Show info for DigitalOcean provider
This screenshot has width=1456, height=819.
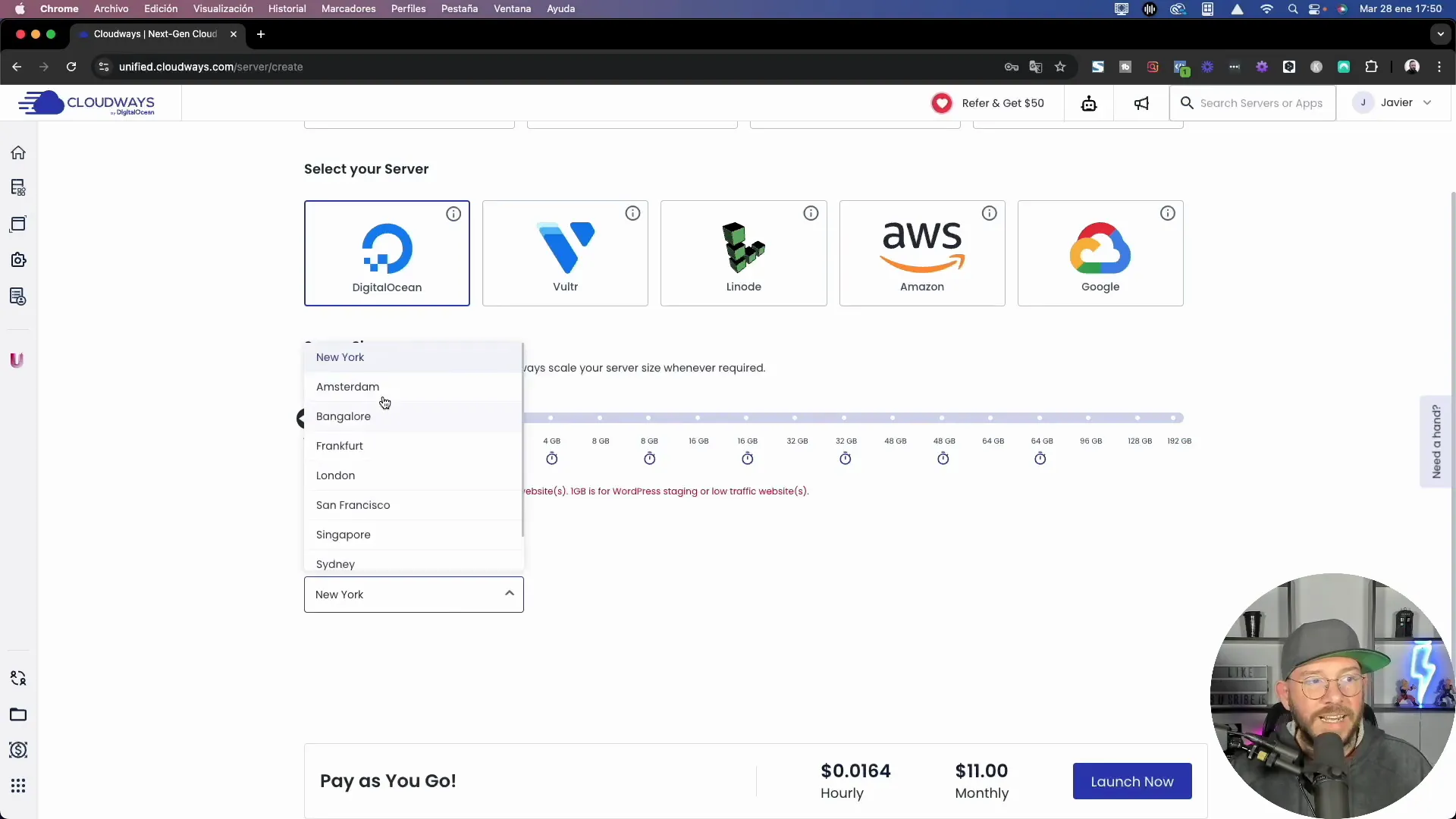pos(453,214)
